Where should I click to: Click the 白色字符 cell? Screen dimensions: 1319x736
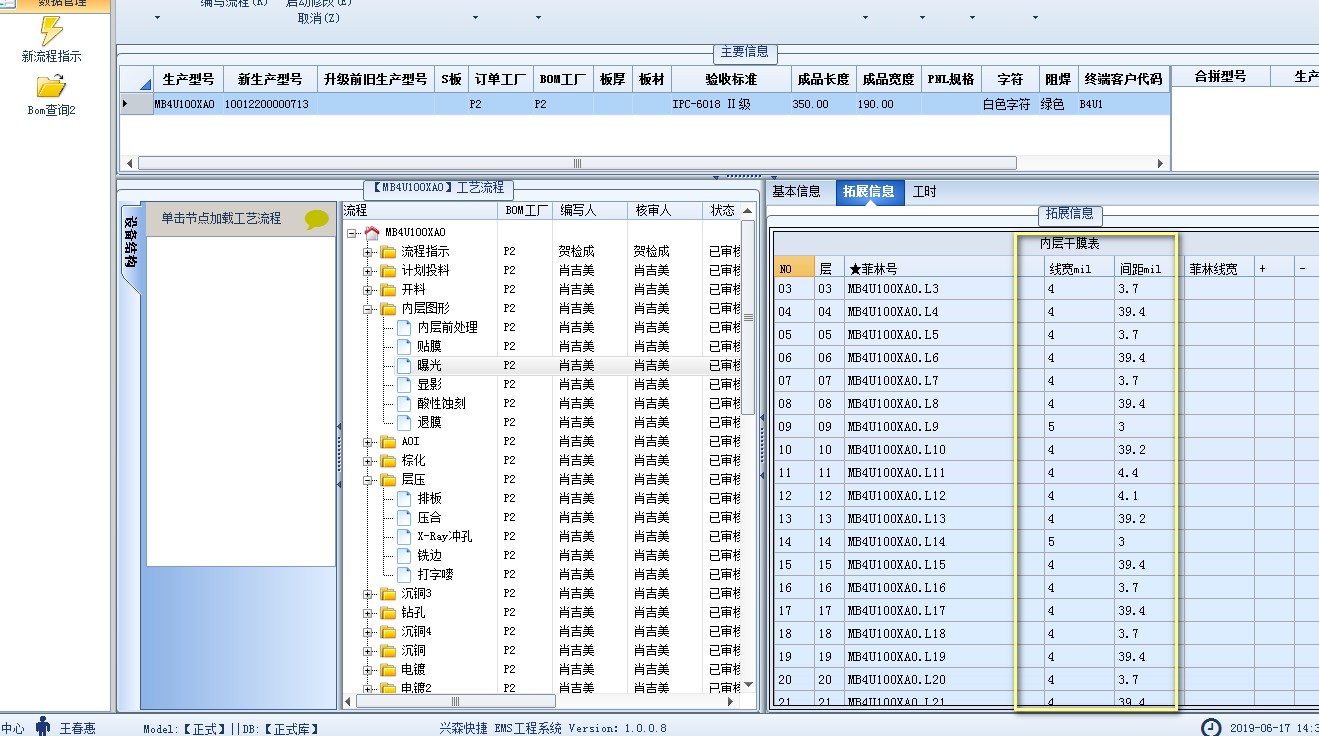pos(1008,103)
